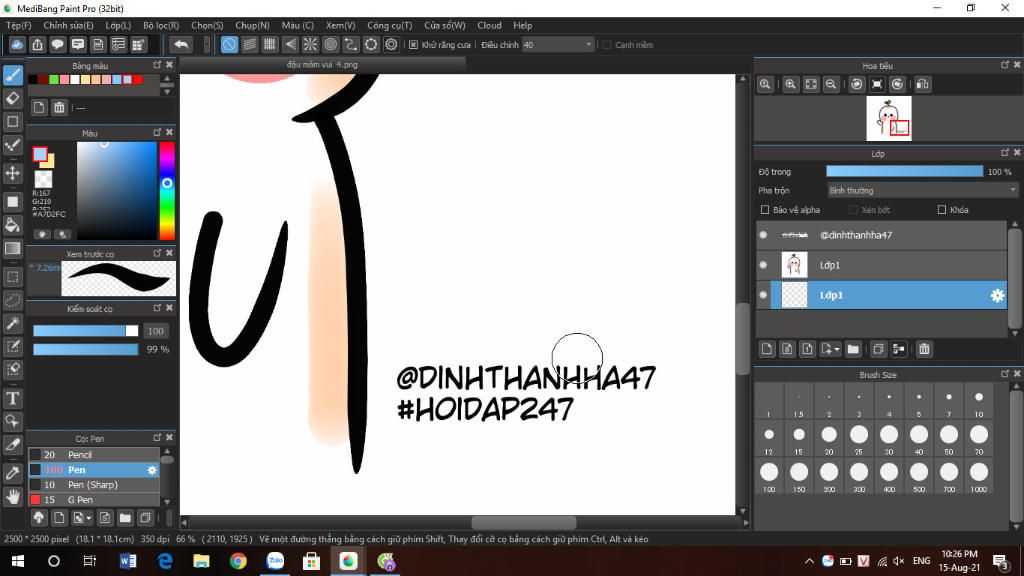Turn snap off with the blue icon

click(229, 44)
